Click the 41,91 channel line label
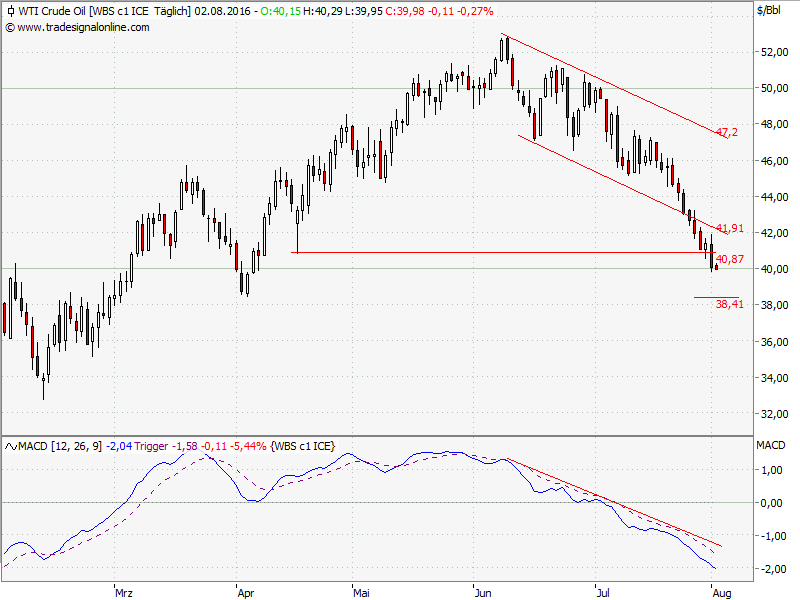The height and width of the screenshot is (600, 800). click(730, 229)
